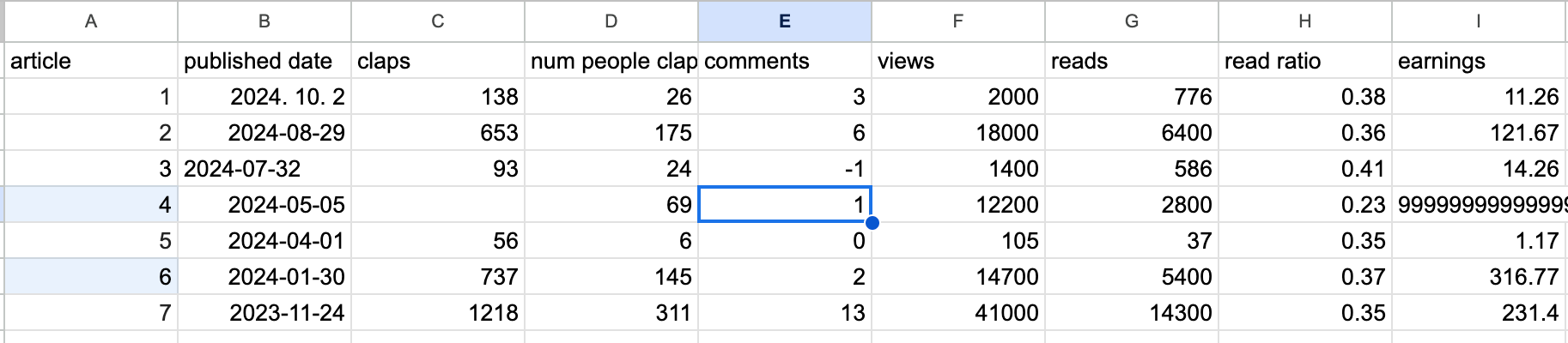Click the cell containing -1 comments
Image resolution: width=1568 pixels, height=343 pixels.
[784, 169]
